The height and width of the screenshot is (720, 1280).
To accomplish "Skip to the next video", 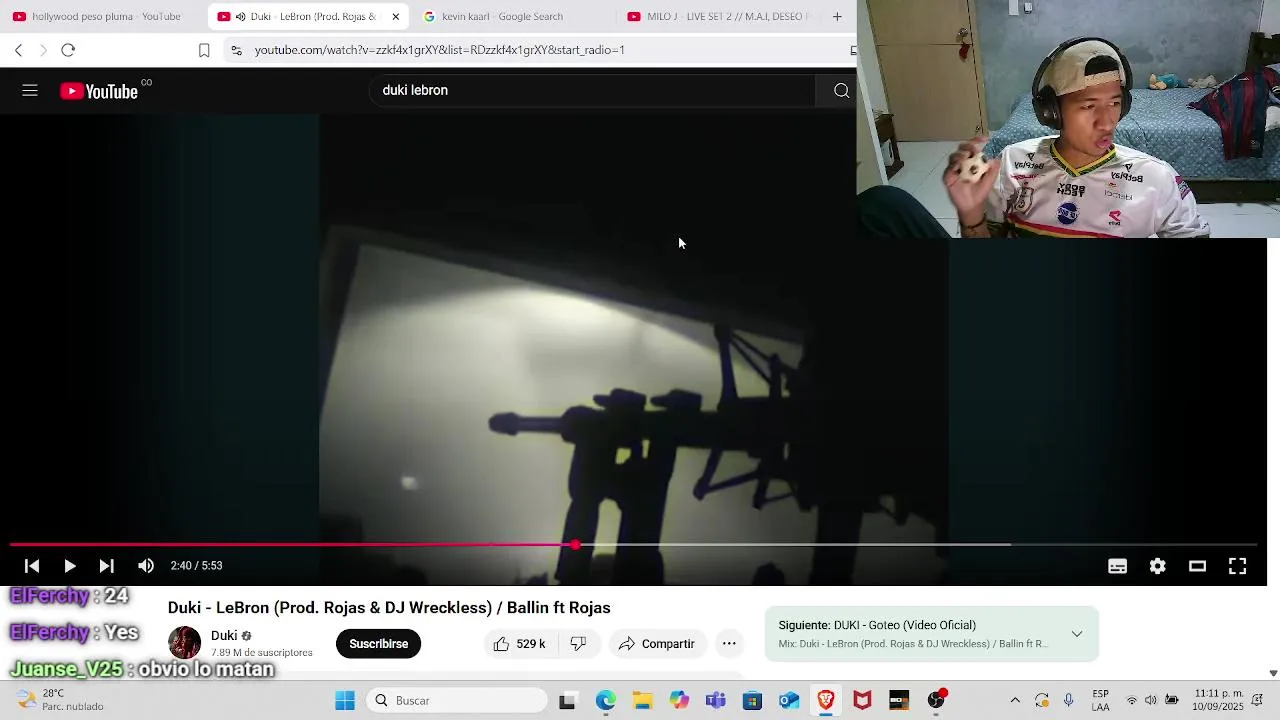I will (106, 566).
